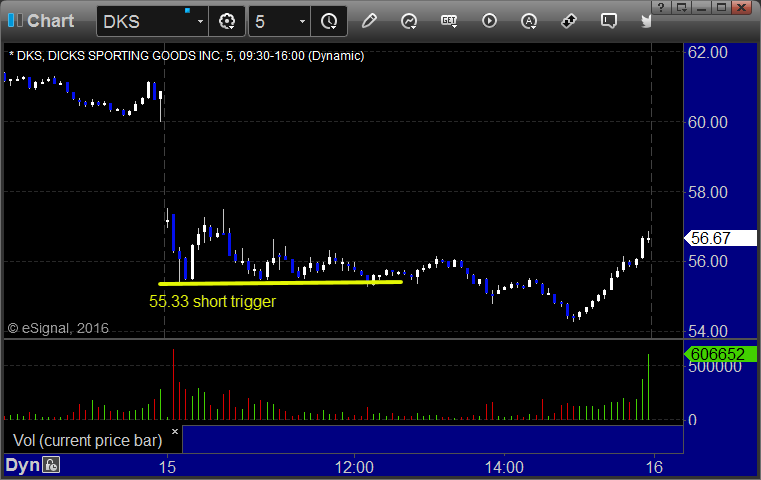761x480 pixels.
Task: Click the 62.00 price axis label
Action: pyautogui.click(x=708, y=52)
